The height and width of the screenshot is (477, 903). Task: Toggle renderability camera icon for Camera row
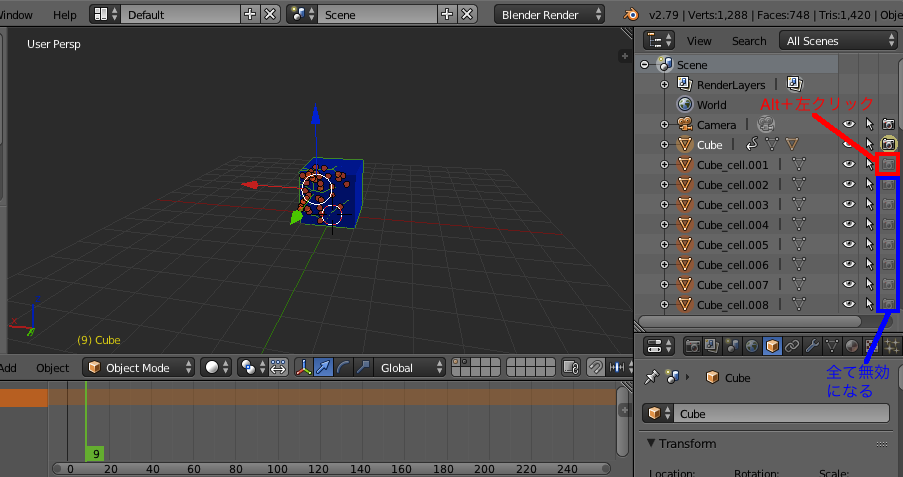889,124
